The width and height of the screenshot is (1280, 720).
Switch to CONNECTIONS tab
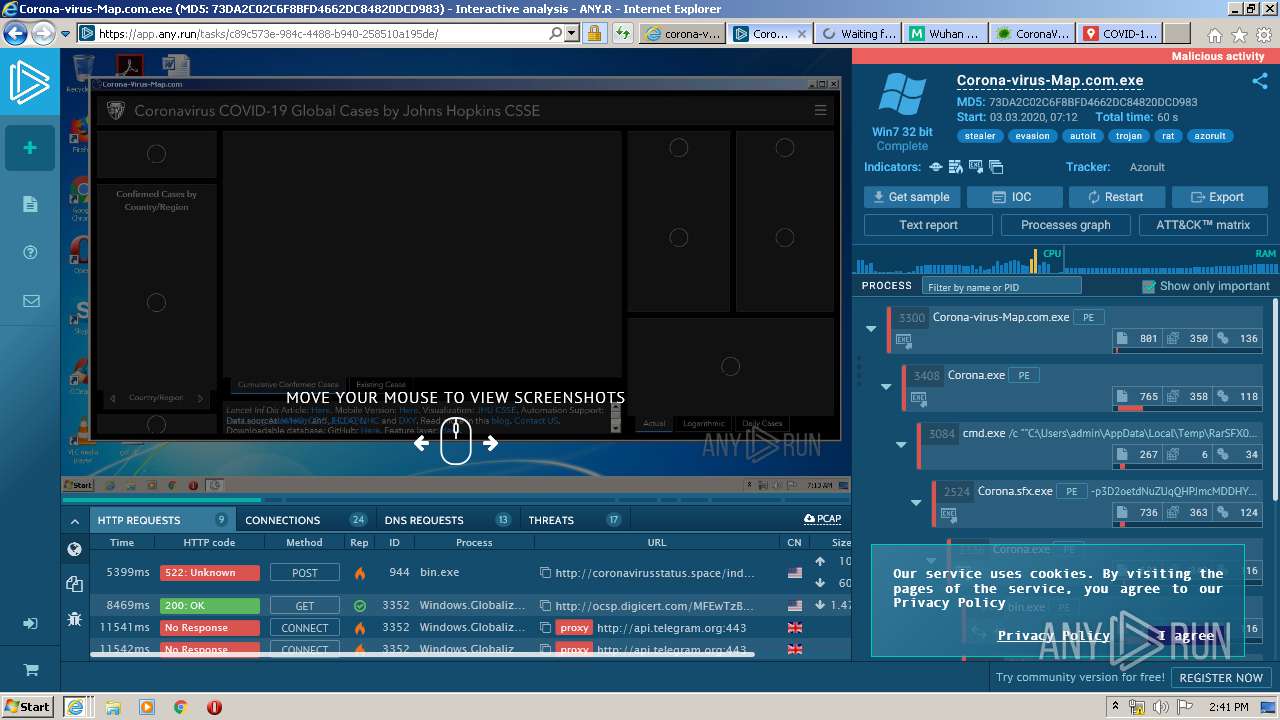tap(306, 520)
